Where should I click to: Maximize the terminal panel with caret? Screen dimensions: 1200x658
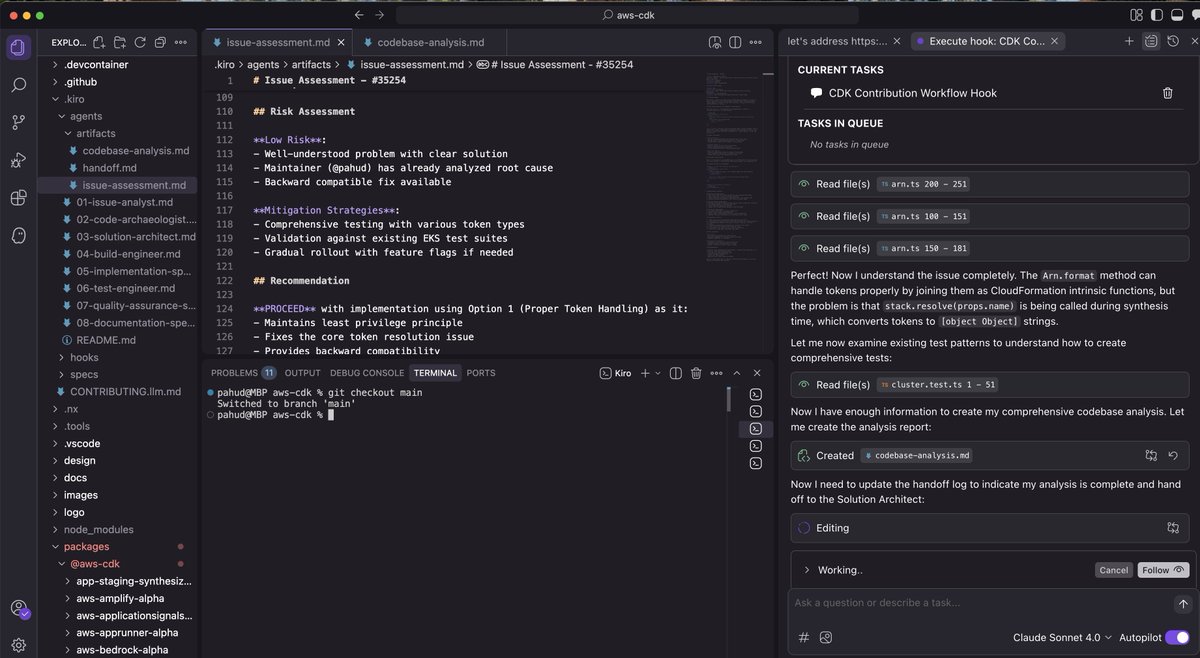(735, 373)
